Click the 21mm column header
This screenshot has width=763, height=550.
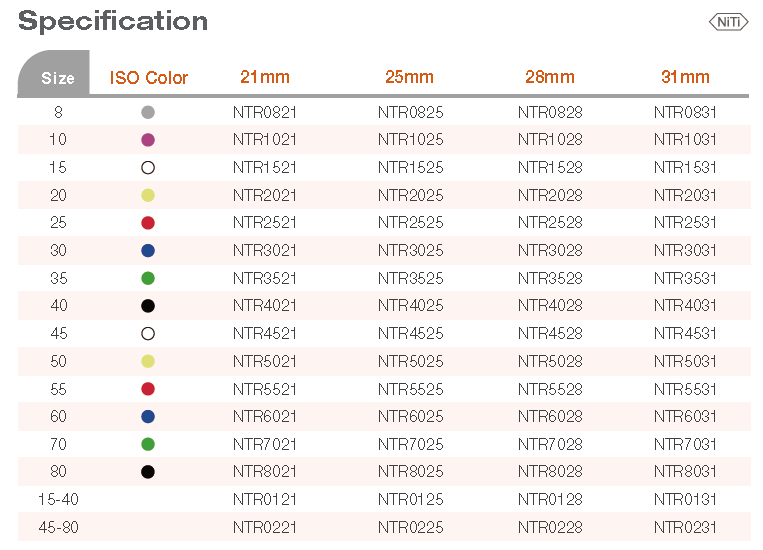click(x=265, y=77)
